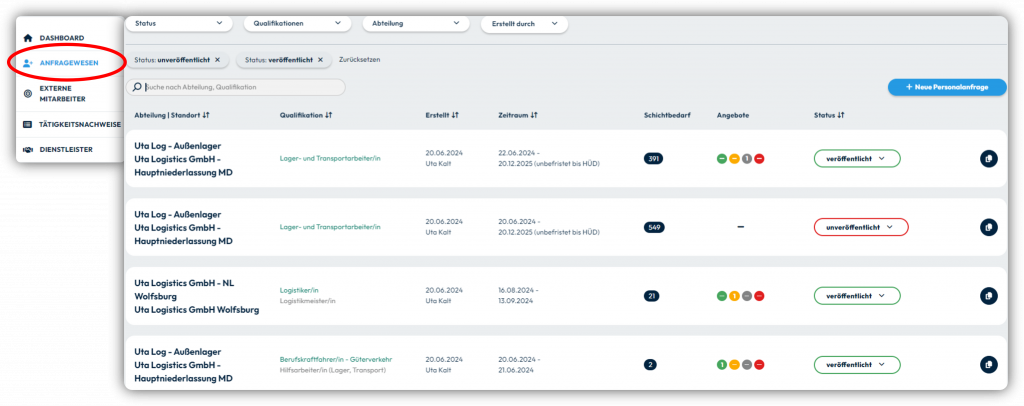
Task: Focus the Abteilung and Qualifikation search field
Action: click(235, 87)
